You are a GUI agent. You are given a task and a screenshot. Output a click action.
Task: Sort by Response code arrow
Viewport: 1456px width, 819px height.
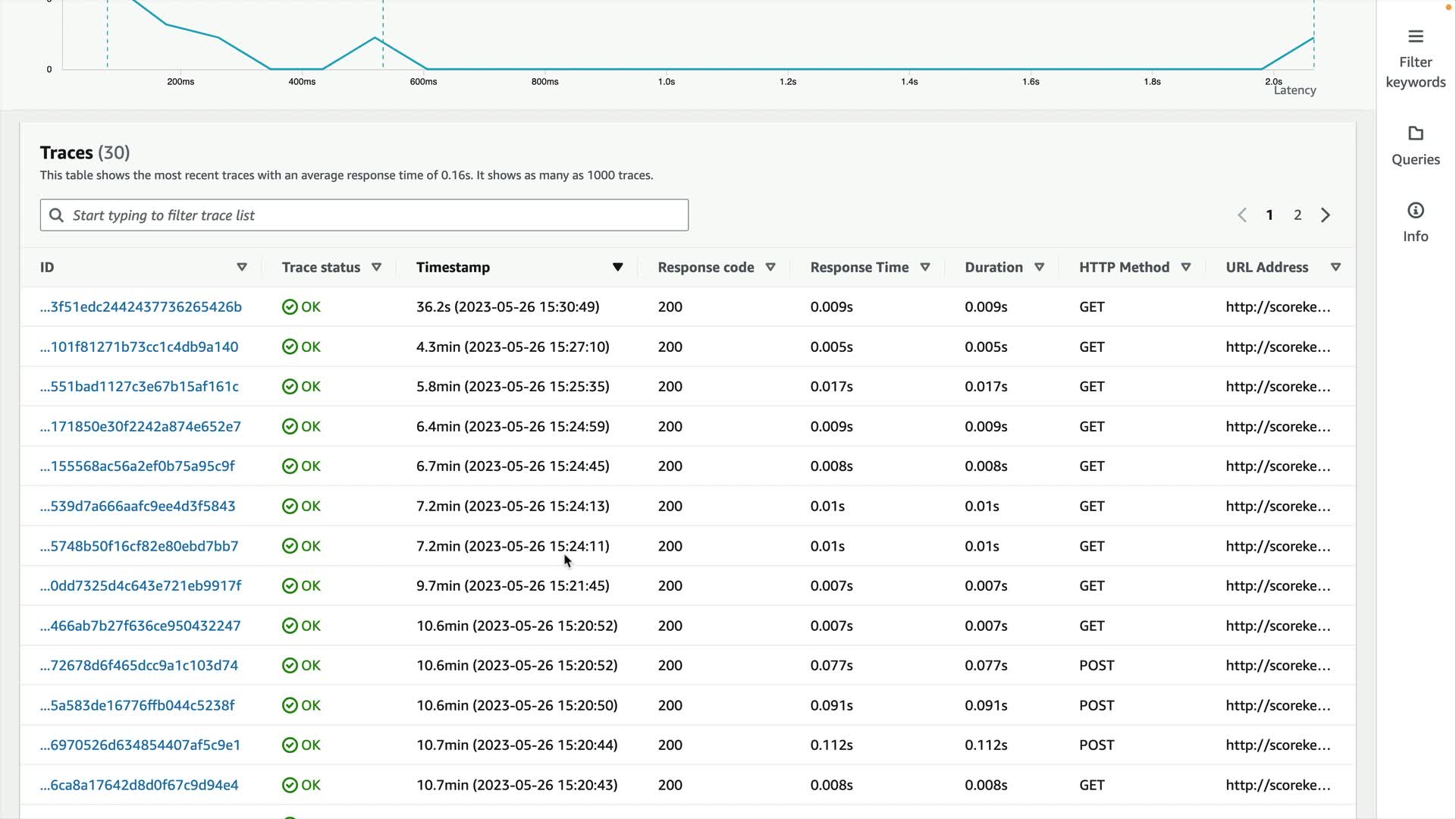(770, 267)
